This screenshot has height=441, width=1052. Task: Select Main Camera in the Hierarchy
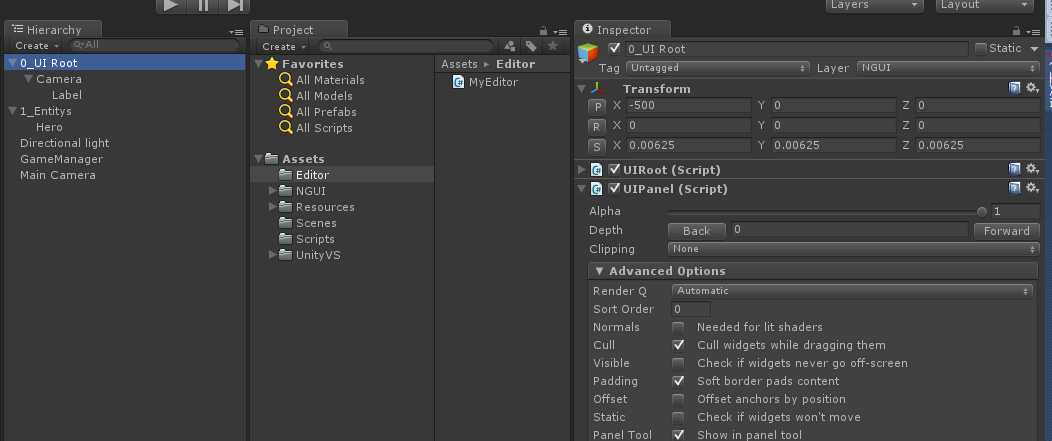[58, 175]
